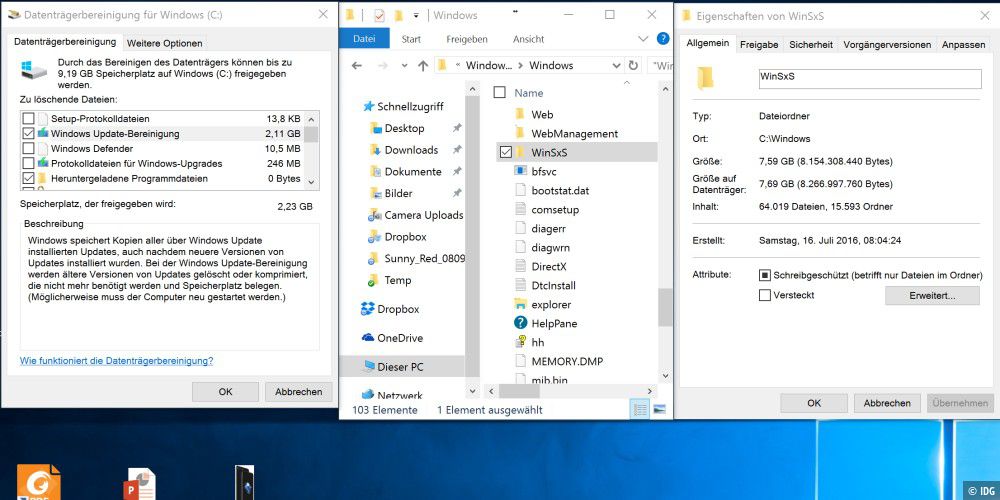Click the Explorer back arrow
This screenshot has height=500, width=1000.
[357, 66]
